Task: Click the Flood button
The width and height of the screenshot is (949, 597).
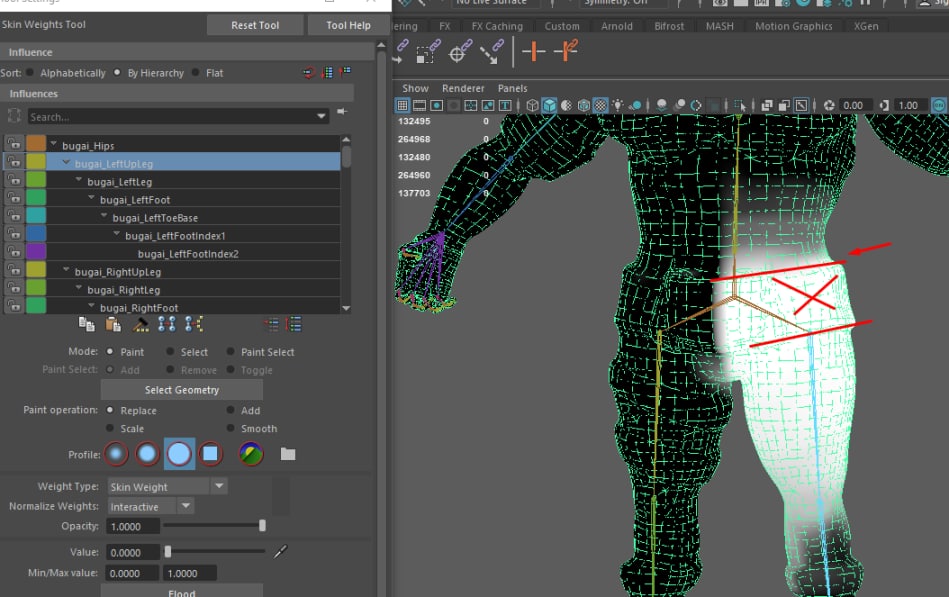Action: 182,592
